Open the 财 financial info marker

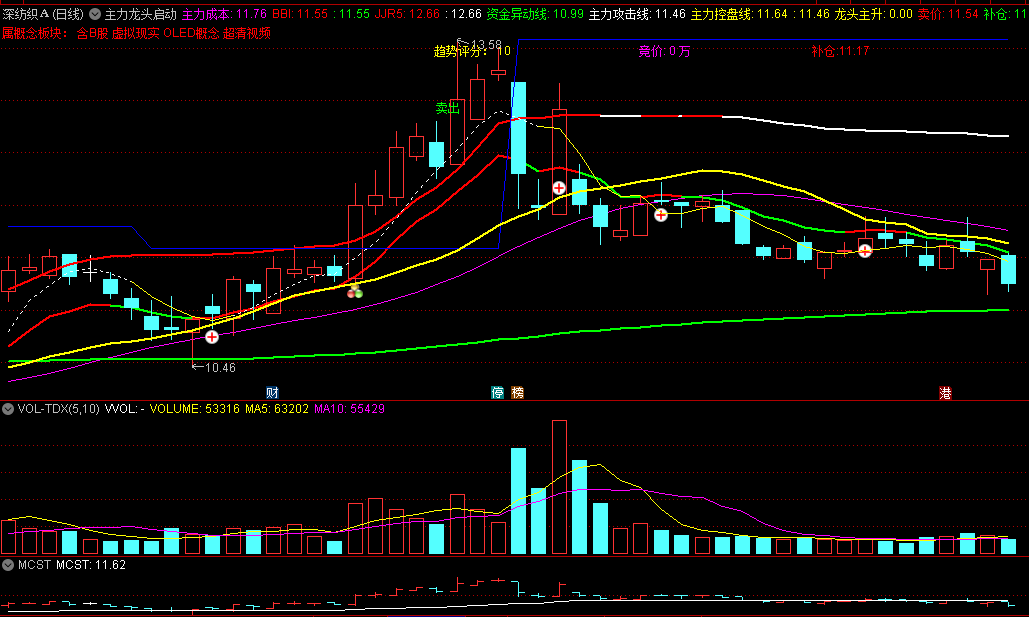point(272,393)
